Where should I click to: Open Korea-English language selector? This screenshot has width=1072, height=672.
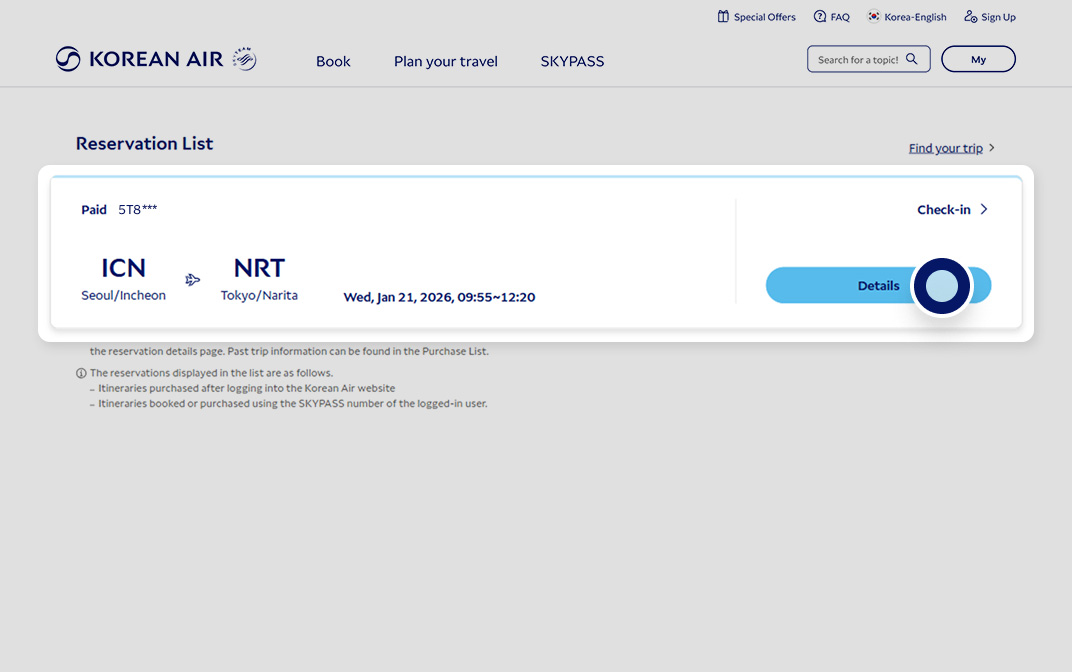pos(915,17)
